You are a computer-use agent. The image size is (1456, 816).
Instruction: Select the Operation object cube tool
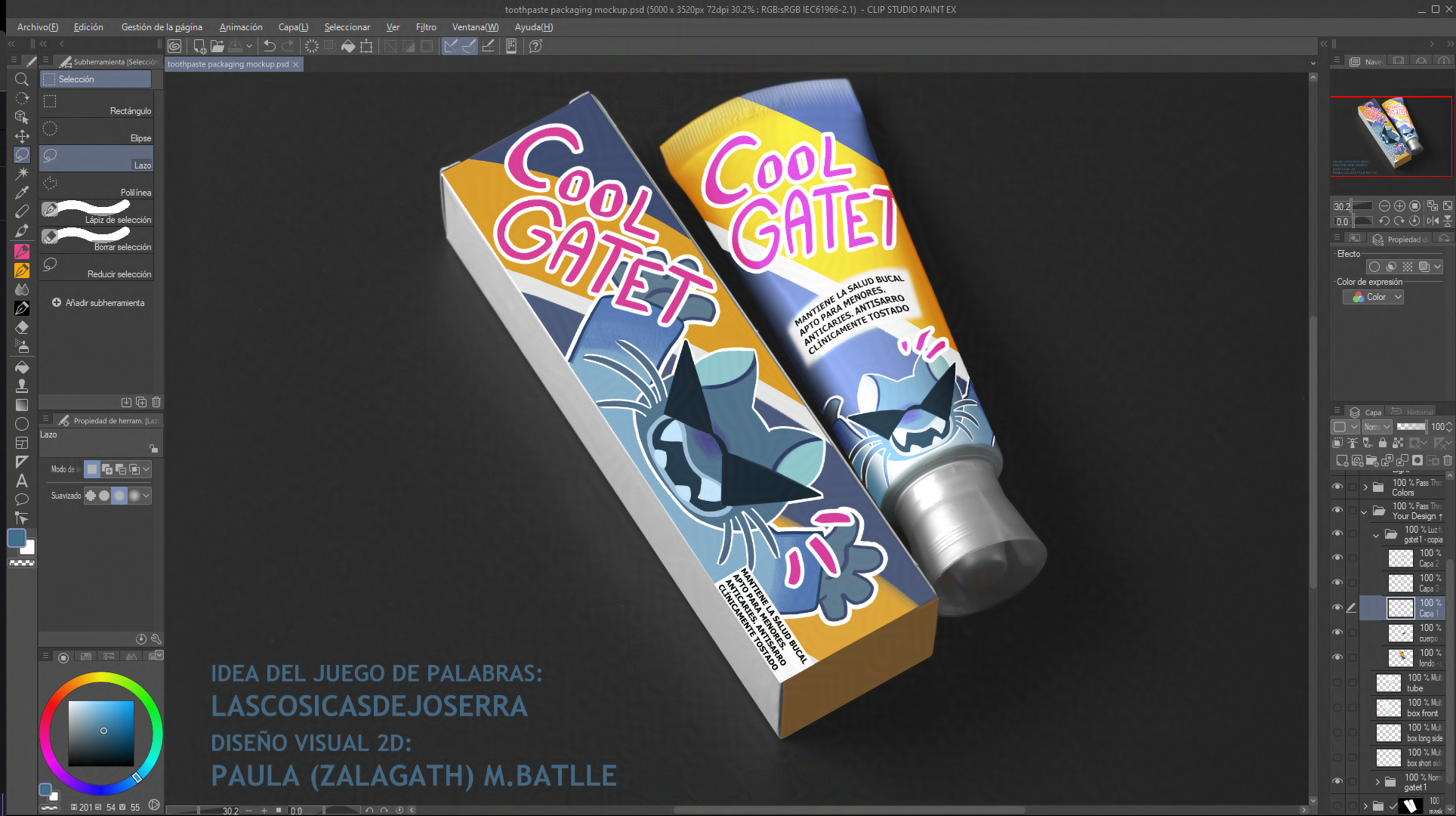click(x=22, y=117)
